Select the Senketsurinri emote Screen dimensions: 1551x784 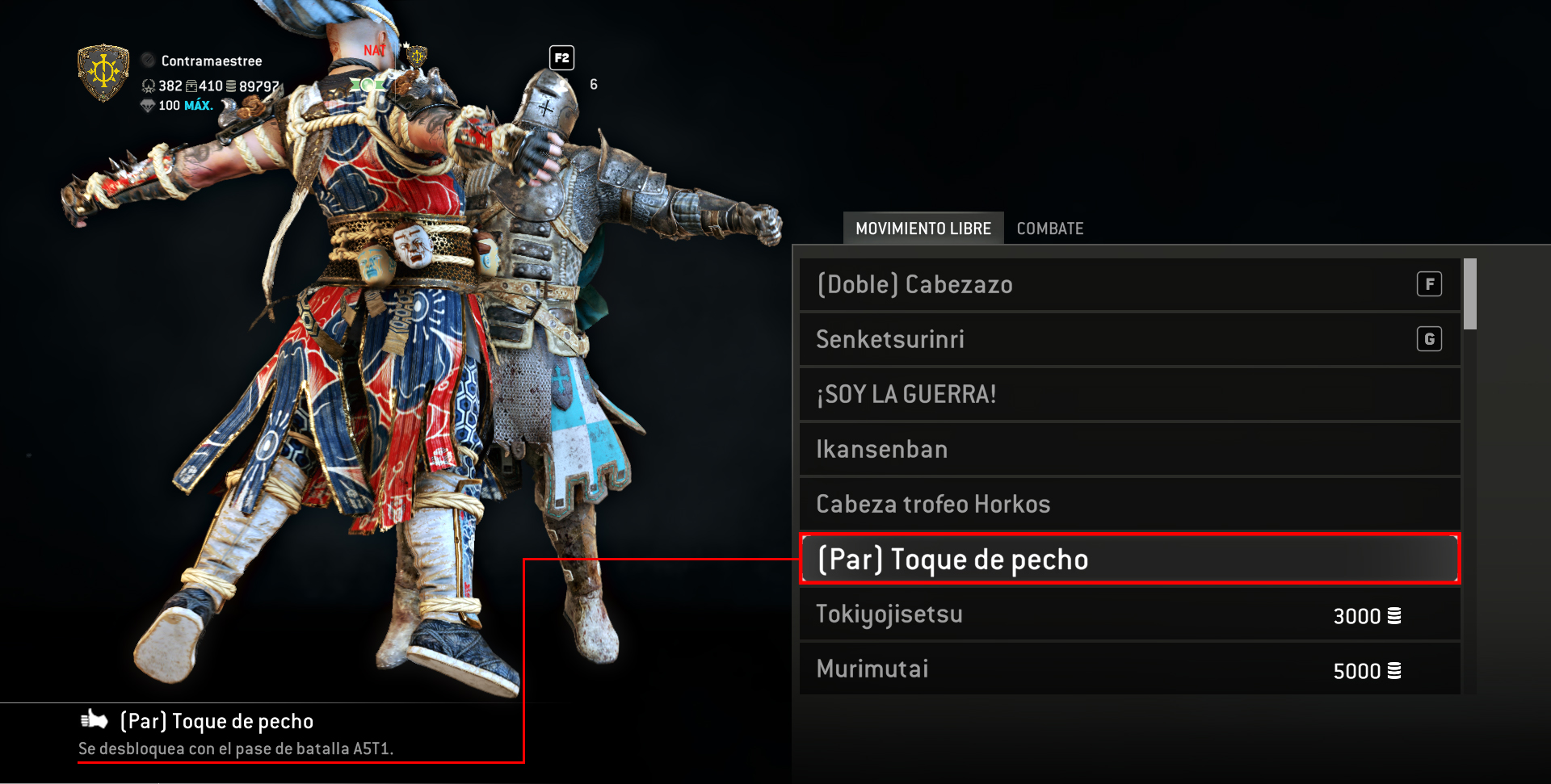(1130, 339)
